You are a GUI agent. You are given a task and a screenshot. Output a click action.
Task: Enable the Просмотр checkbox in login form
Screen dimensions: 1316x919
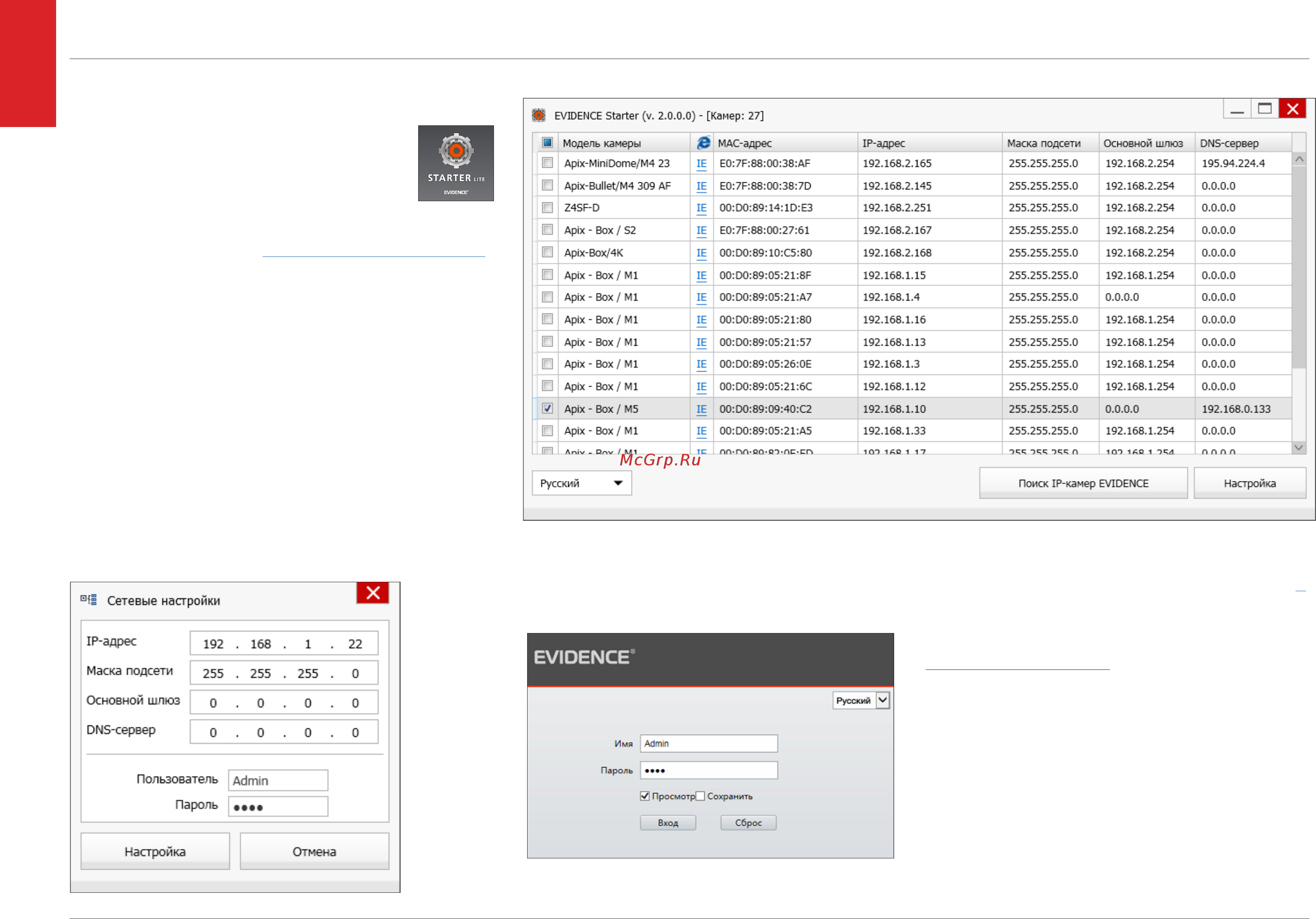point(645,796)
